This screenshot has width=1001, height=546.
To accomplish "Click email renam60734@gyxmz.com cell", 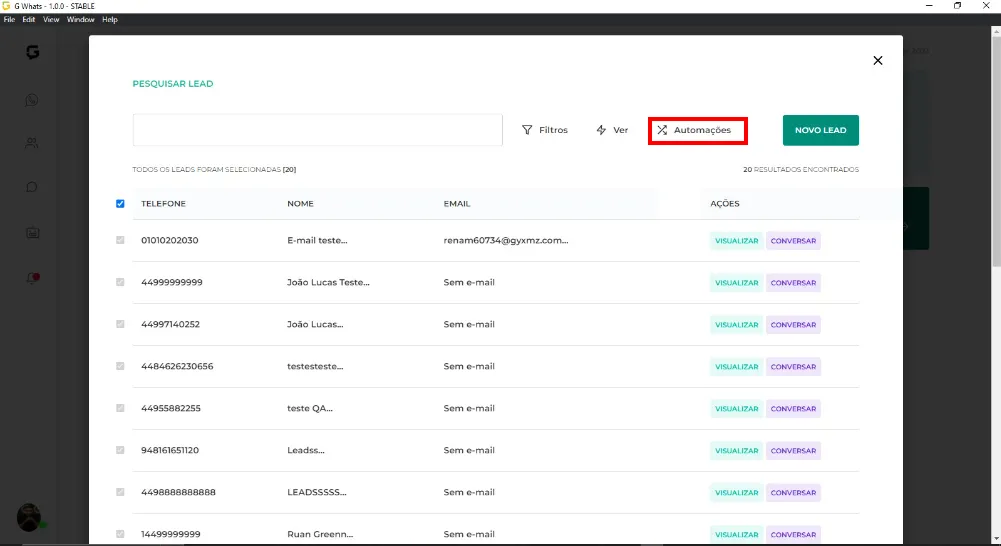I will [506, 240].
